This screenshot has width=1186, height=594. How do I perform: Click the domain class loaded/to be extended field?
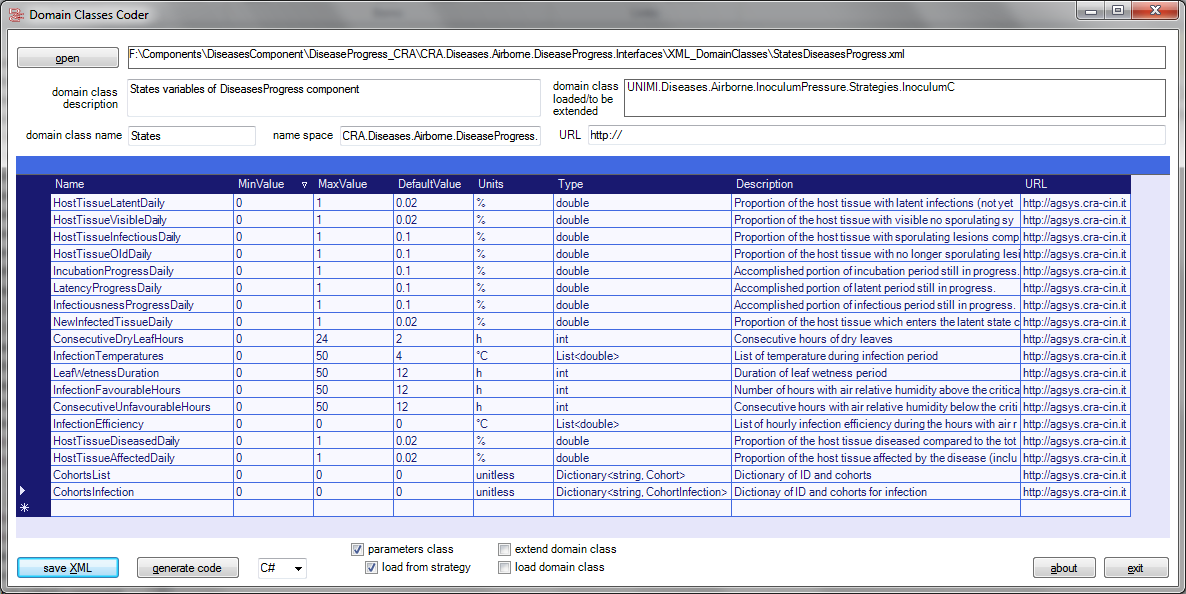coord(895,98)
